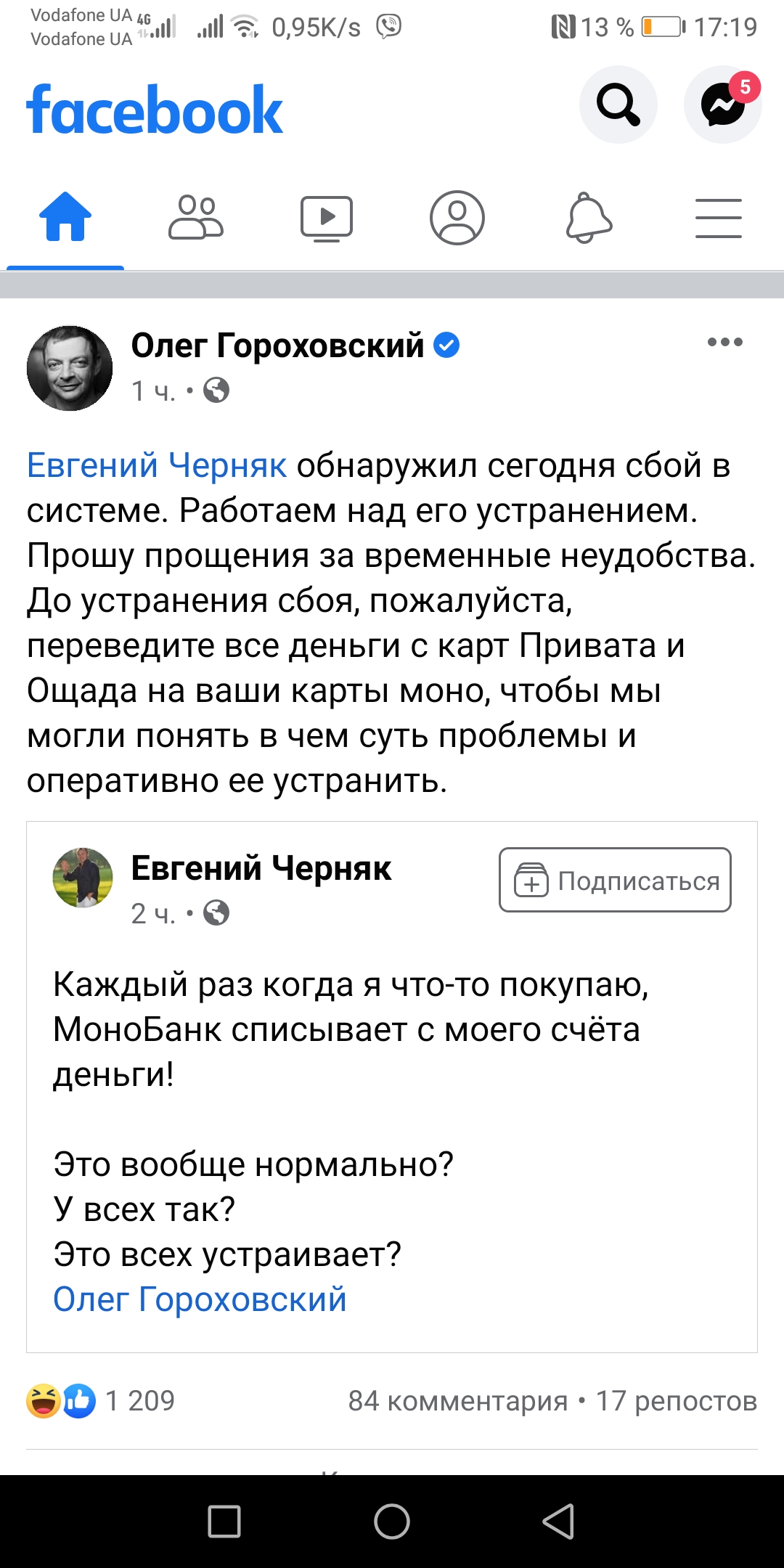The image size is (784, 1568).
Task: Open the 84 комментария list
Action: point(457,1401)
